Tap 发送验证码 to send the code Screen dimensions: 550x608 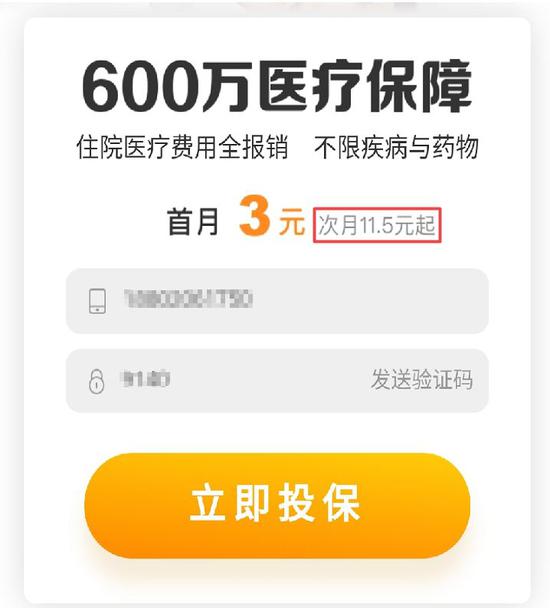[x=422, y=380]
